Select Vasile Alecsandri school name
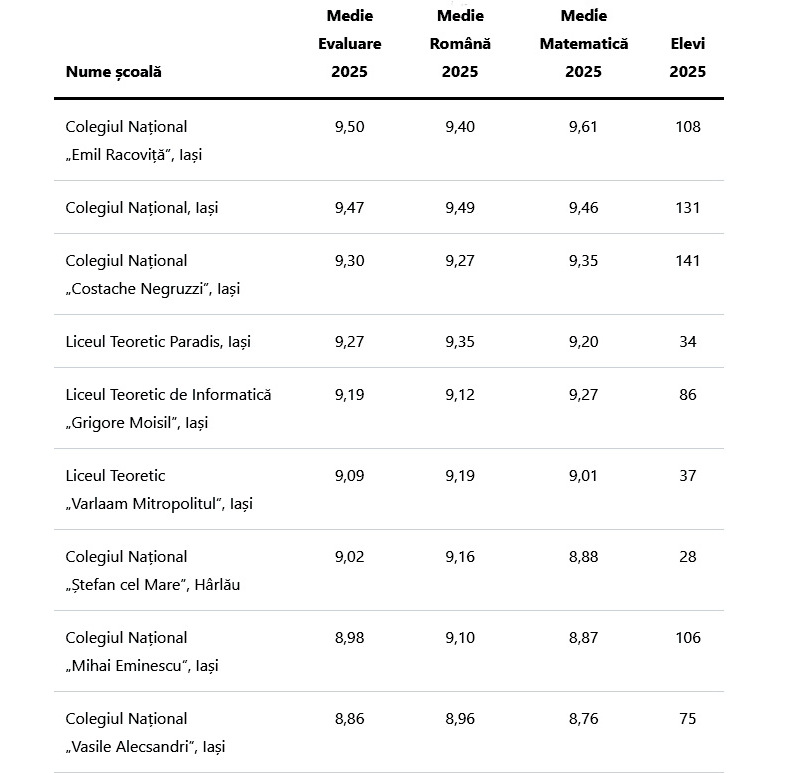Screen dimensions: 789x773 point(145,733)
